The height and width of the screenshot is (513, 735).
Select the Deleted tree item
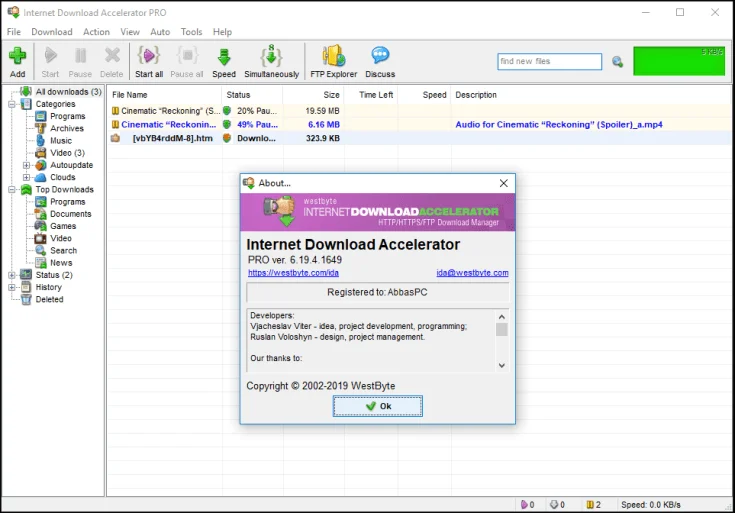tap(49, 299)
